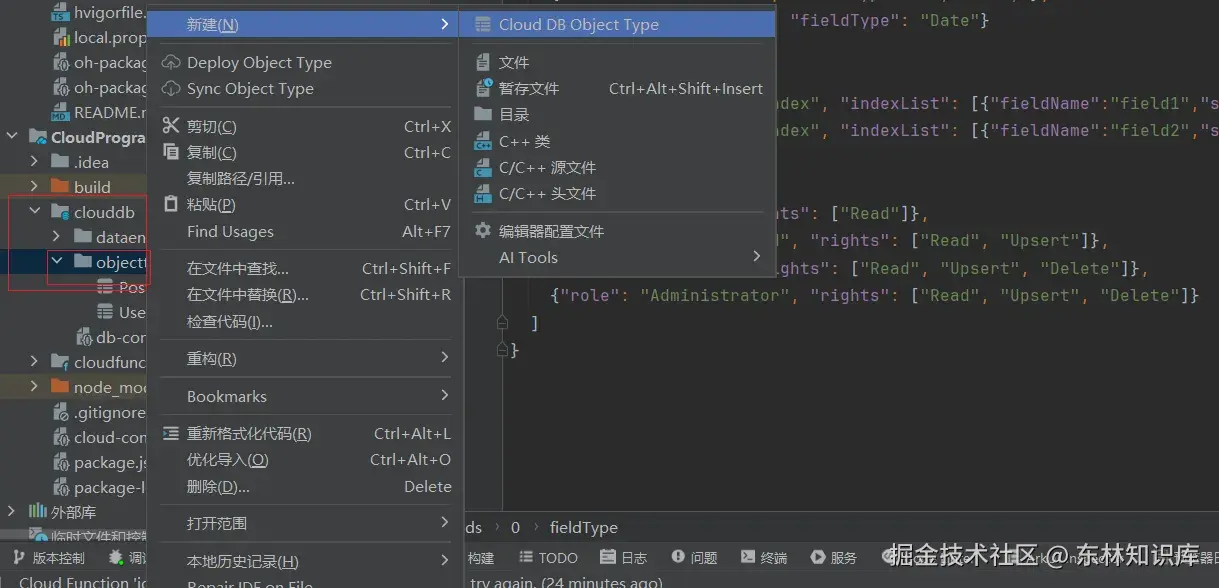
Task: Select the db-config file in tree
Action: pyautogui.click(x=112, y=337)
